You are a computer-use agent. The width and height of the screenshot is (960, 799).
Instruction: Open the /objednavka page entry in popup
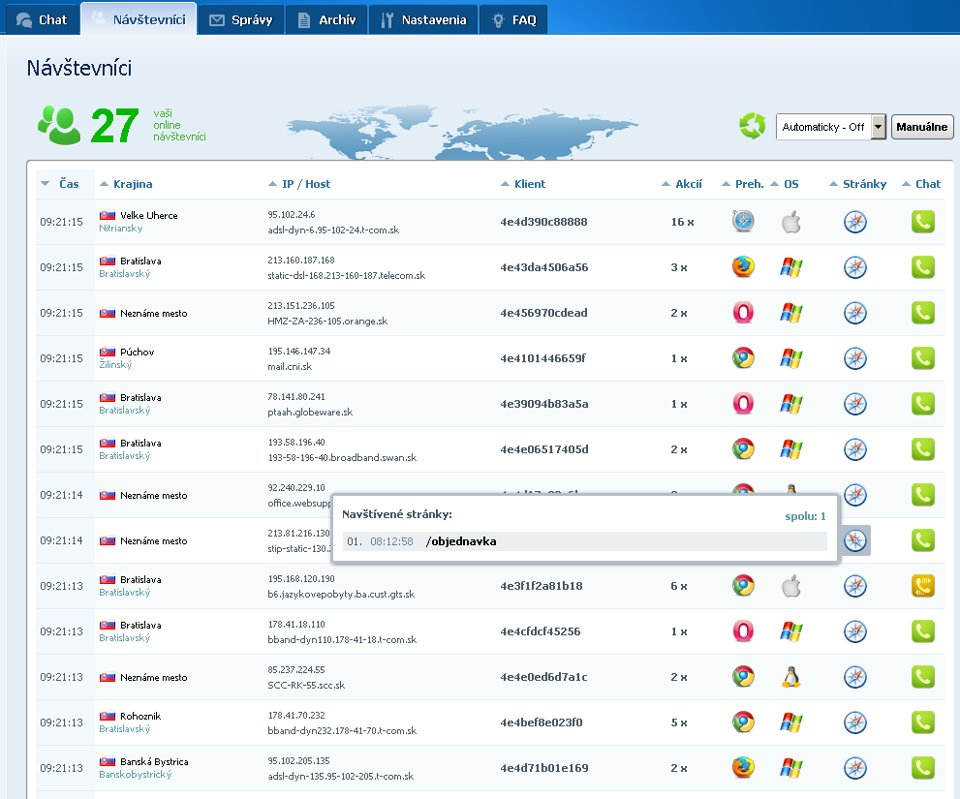pos(461,541)
